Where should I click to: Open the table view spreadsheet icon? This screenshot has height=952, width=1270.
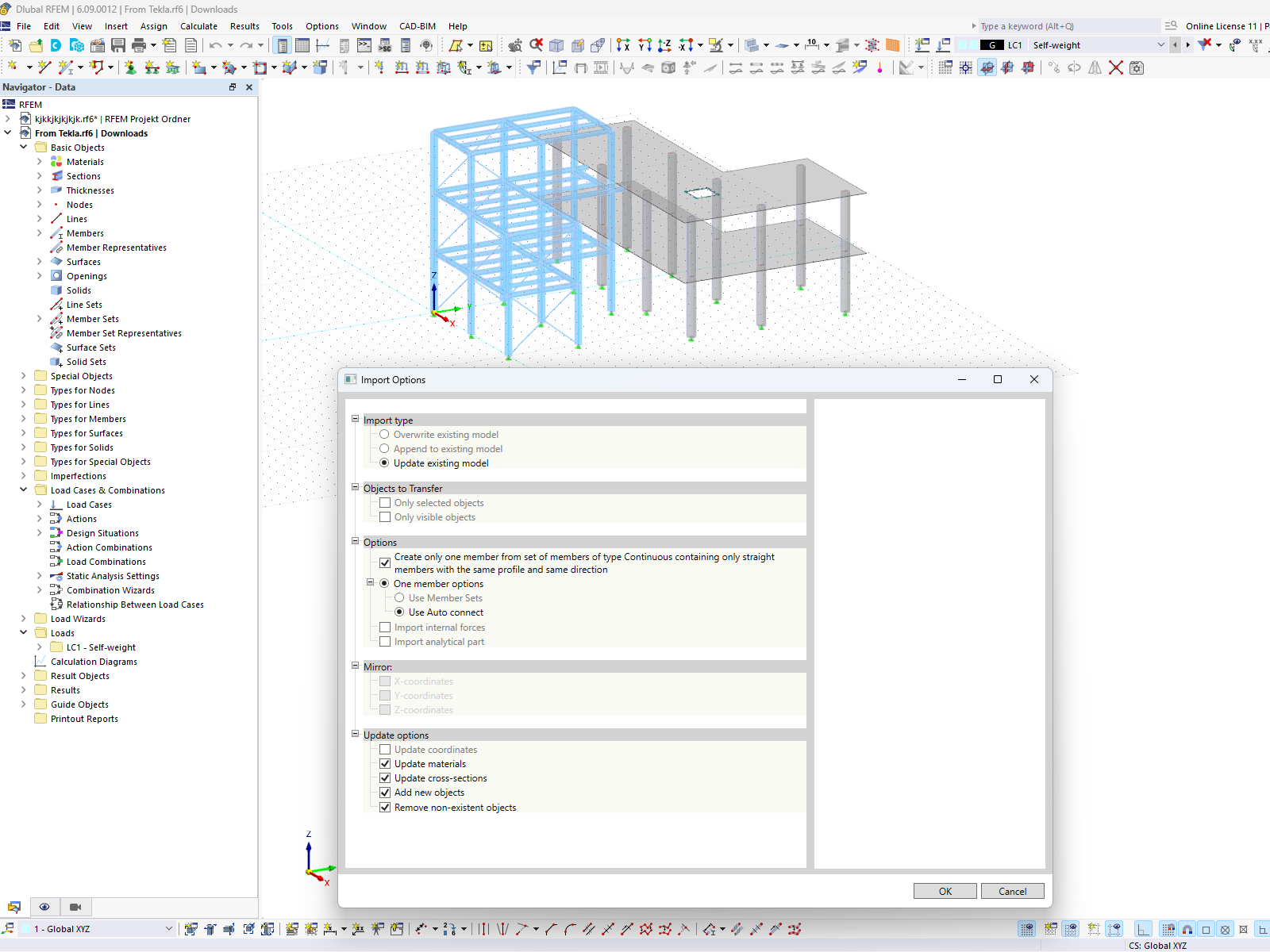pyautogui.click(x=302, y=45)
